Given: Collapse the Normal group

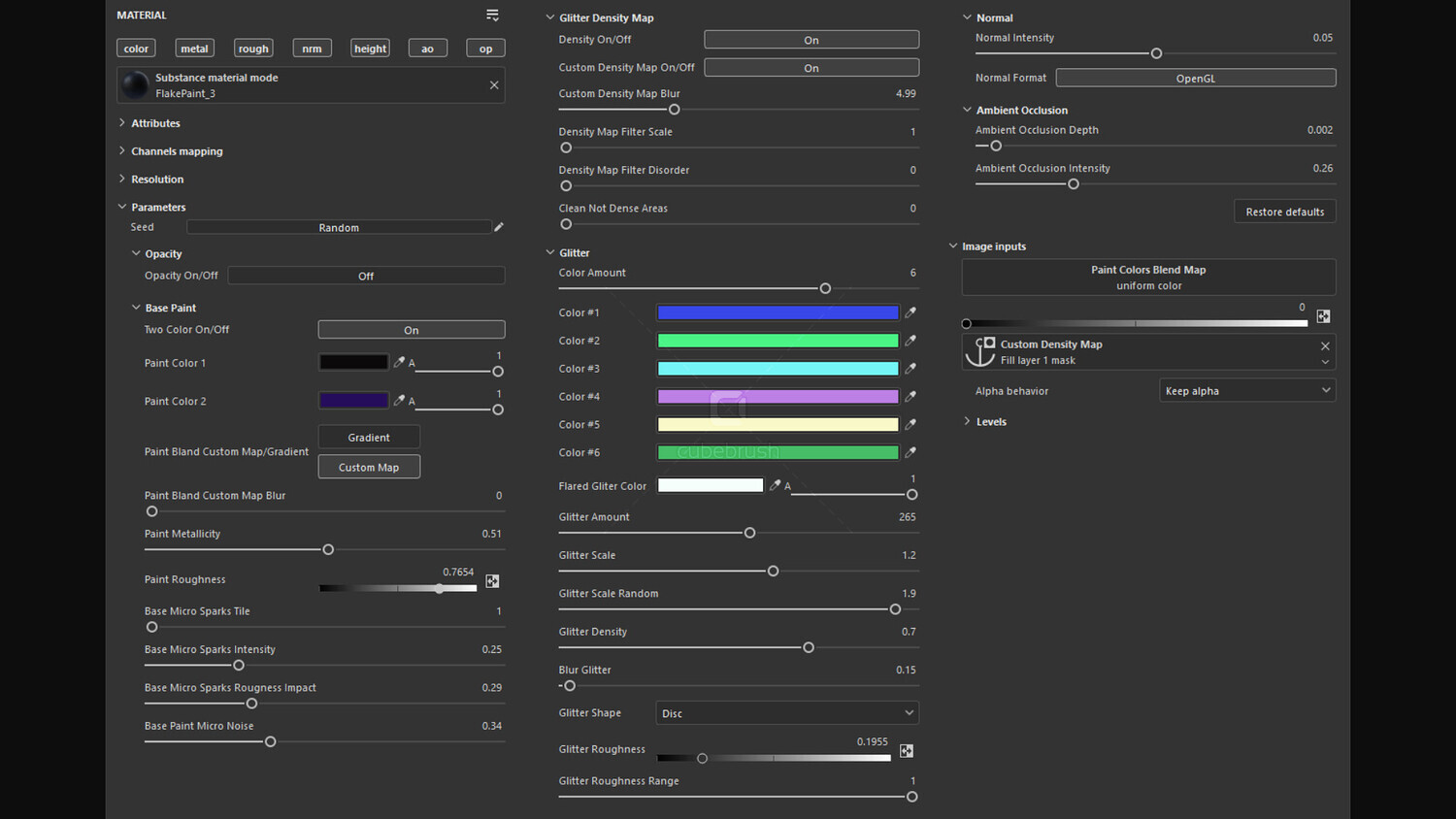Looking at the screenshot, I should point(967,17).
